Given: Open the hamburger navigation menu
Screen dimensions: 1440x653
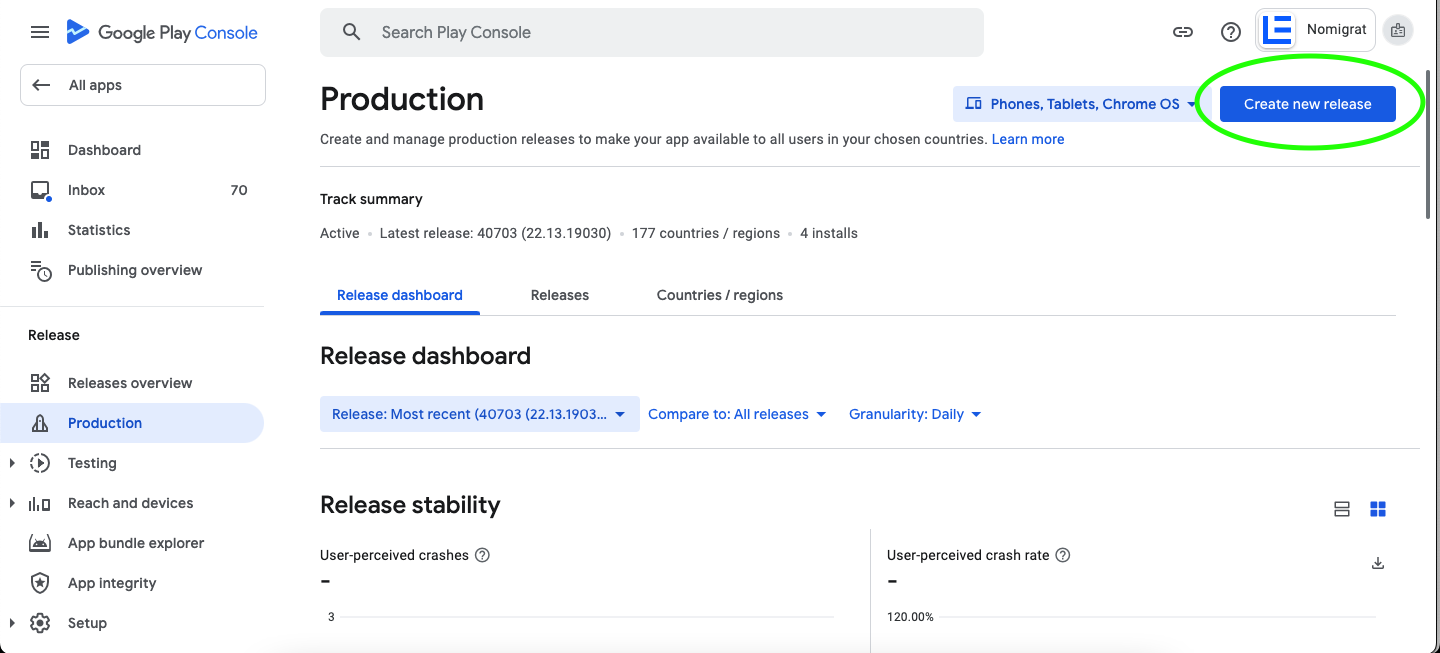Looking at the screenshot, I should click(x=40, y=32).
